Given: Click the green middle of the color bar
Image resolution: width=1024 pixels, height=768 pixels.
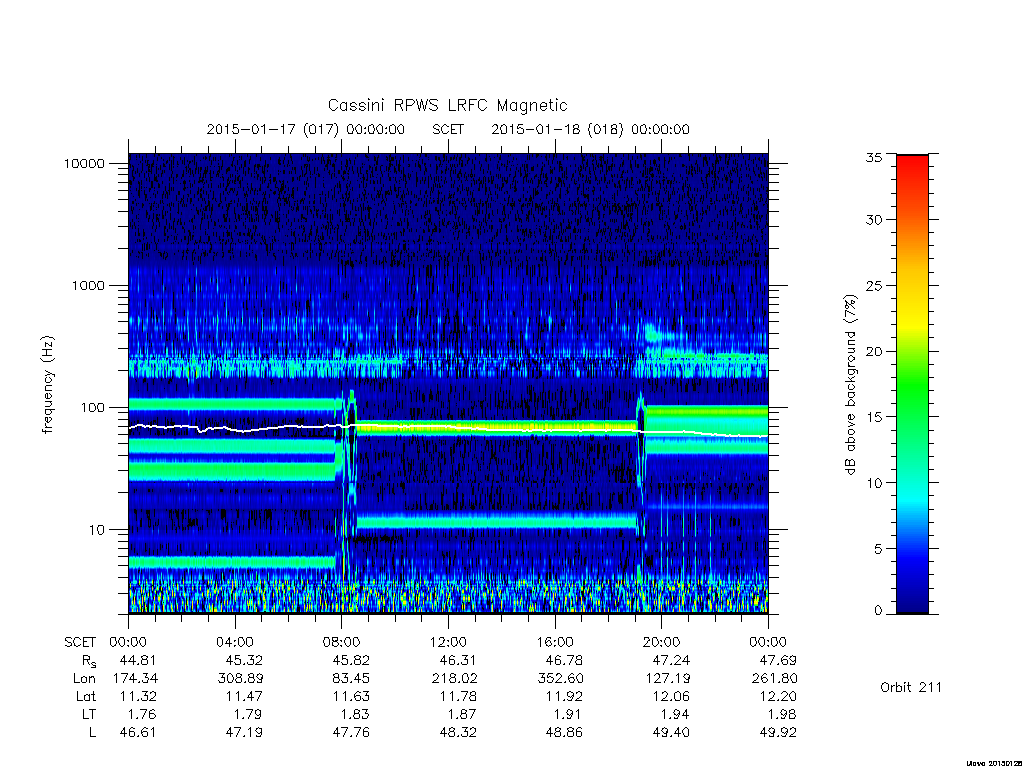Looking at the screenshot, I should click(x=912, y=392).
